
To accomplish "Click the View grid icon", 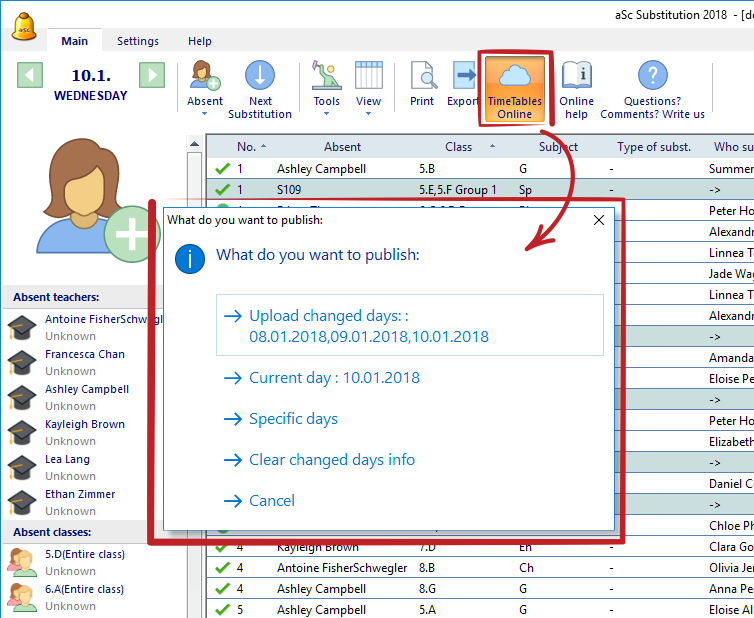I will pos(369,76).
